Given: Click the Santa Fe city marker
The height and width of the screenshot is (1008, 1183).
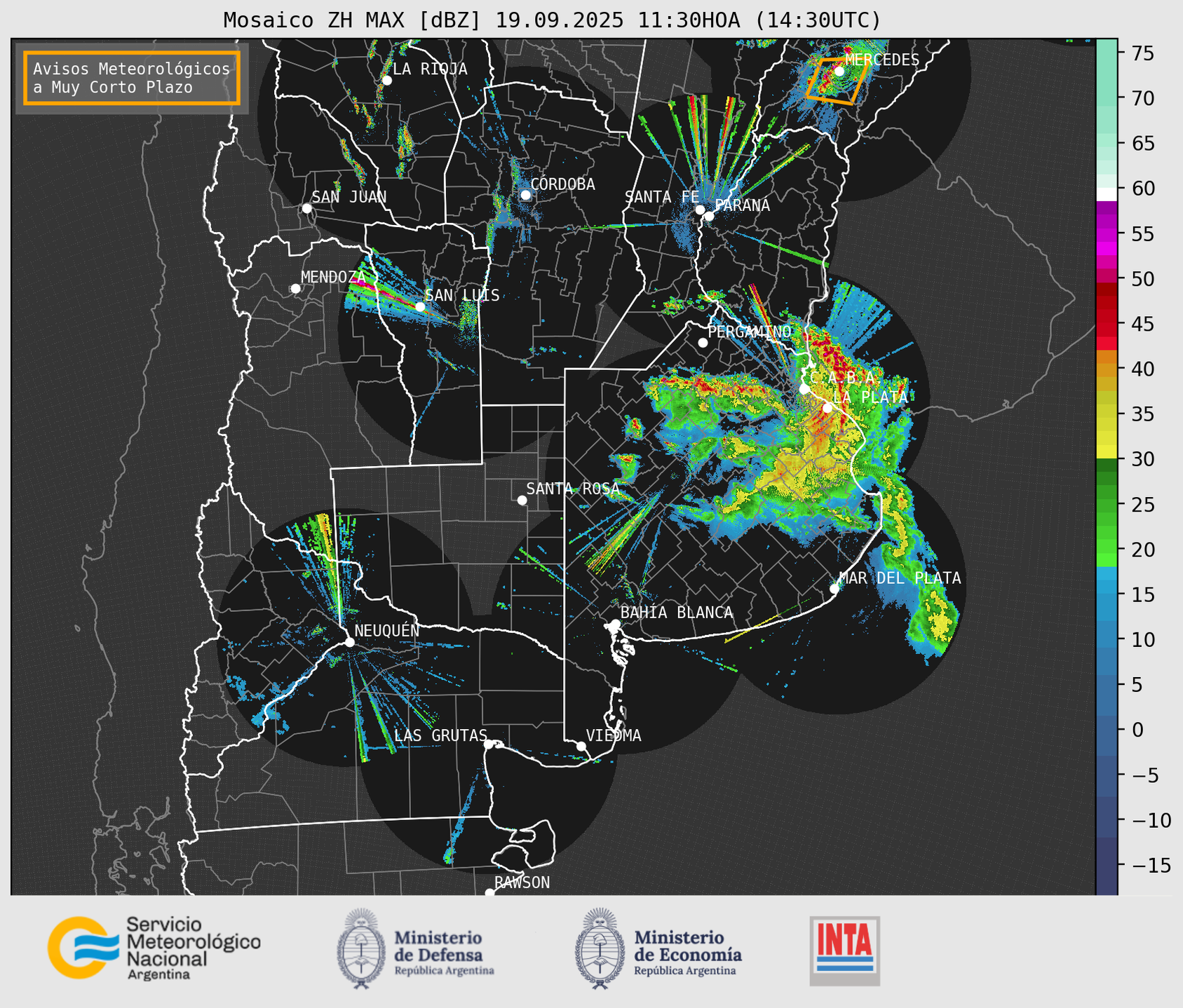Looking at the screenshot, I should [x=700, y=210].
